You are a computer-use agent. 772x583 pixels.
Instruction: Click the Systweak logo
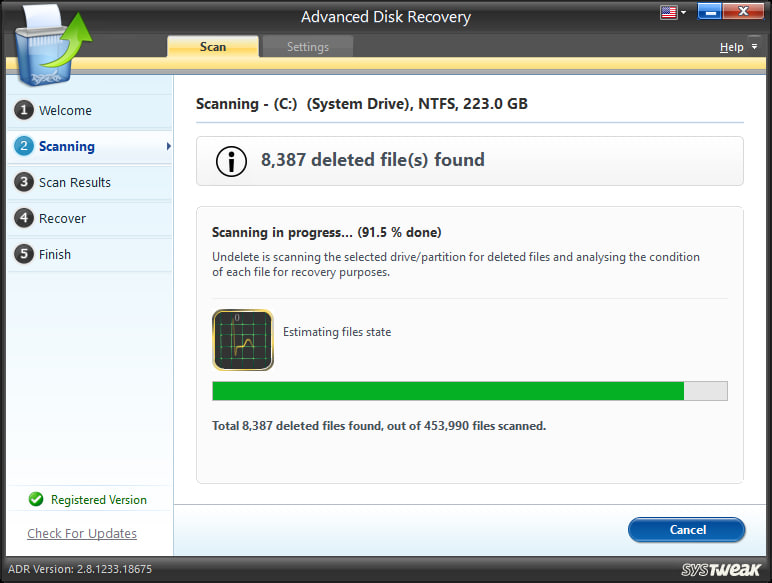tap(721, 570)
